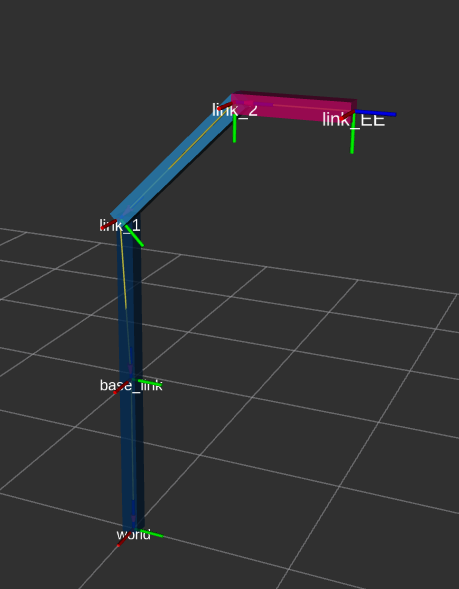The height and width of the screenshot is (589, 459).
Task: Click the base_link frame label
Action: tap(131, 385)
